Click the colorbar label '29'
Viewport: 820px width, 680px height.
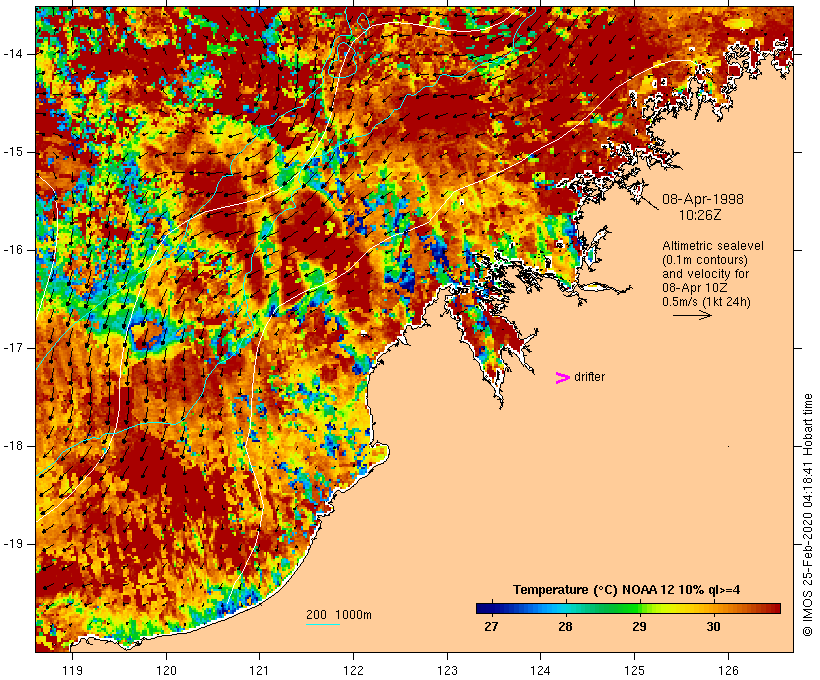[x=639, y=627]
